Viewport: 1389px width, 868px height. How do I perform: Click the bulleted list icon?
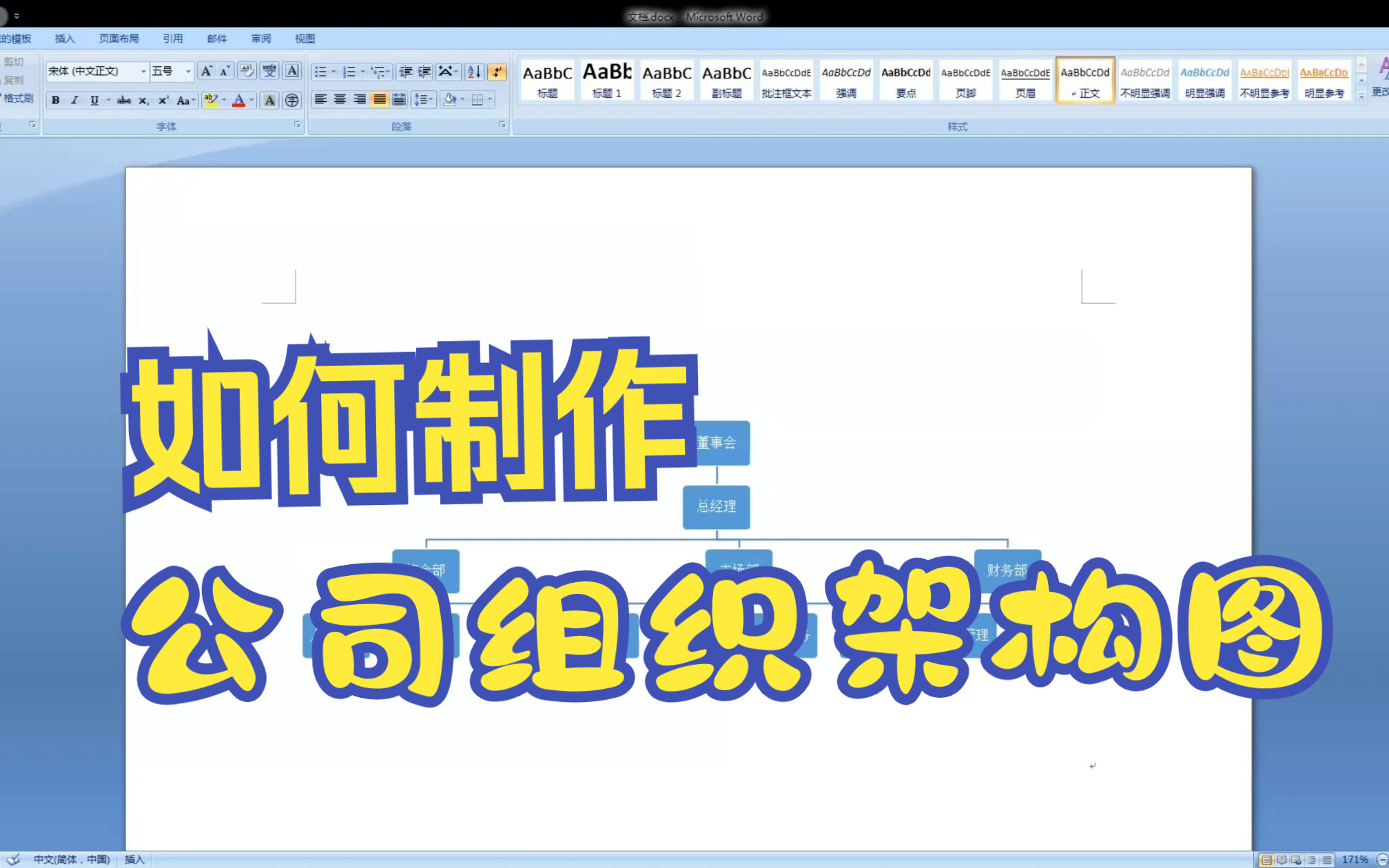coord(320,69)
